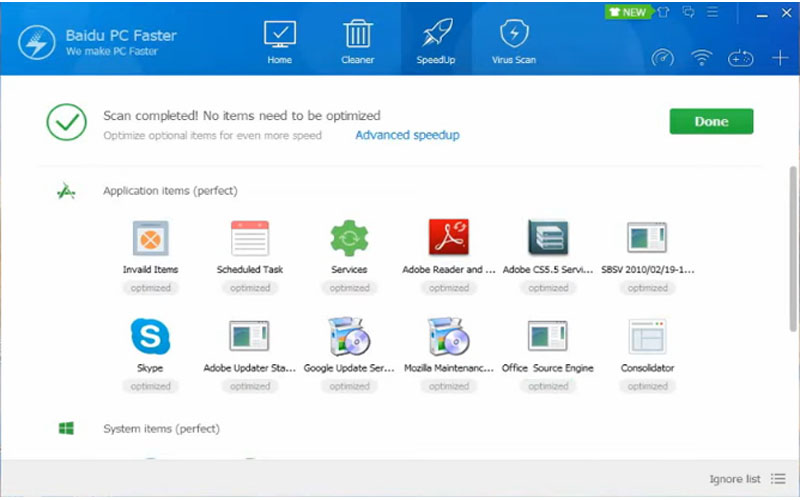Select the SBSV 2010/02/19 item icon
The height and width of the screenshot is (500, 800).
(647, 237)
